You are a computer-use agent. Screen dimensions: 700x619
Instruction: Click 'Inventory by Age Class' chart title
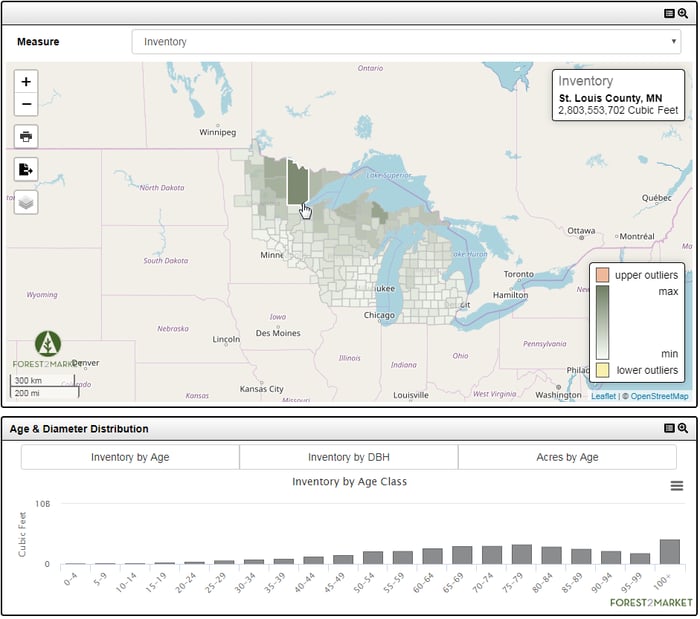click(349, 482)
